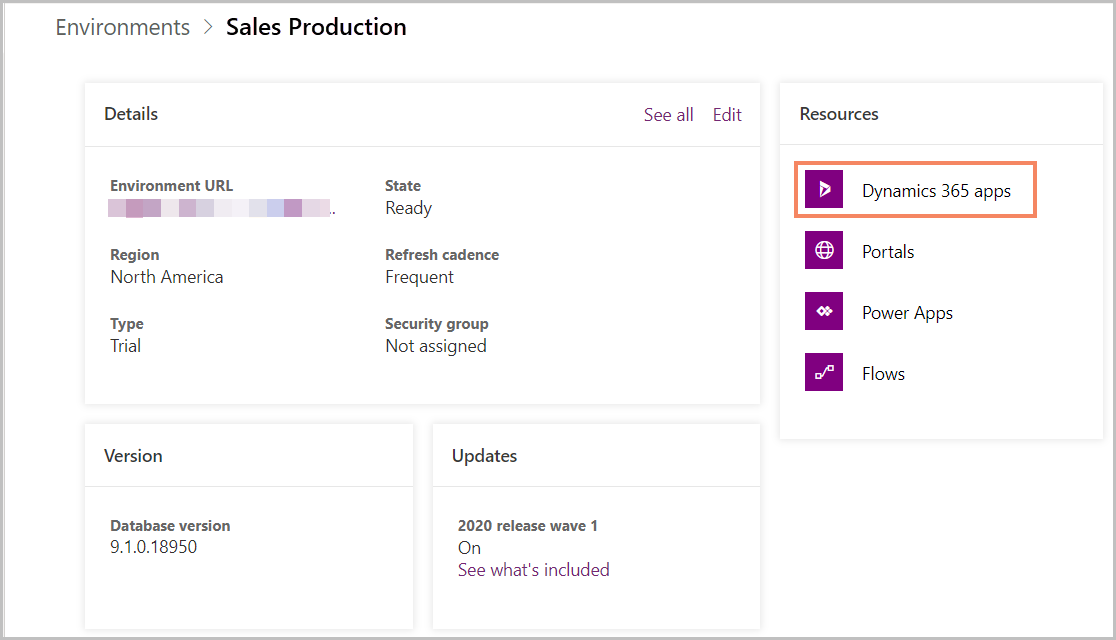The height and width of the screenshot is (640, 1116).
Task: Click Refresh cadence value Frequent
Action: 419,277
